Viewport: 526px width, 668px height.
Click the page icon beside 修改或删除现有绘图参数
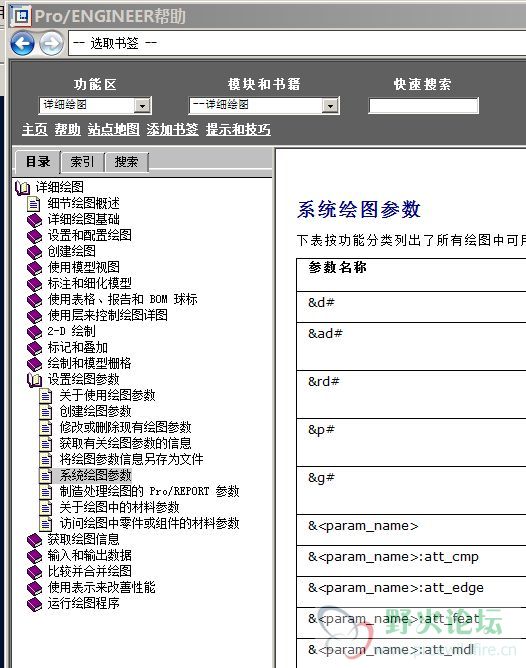click(x=46, y=428)
